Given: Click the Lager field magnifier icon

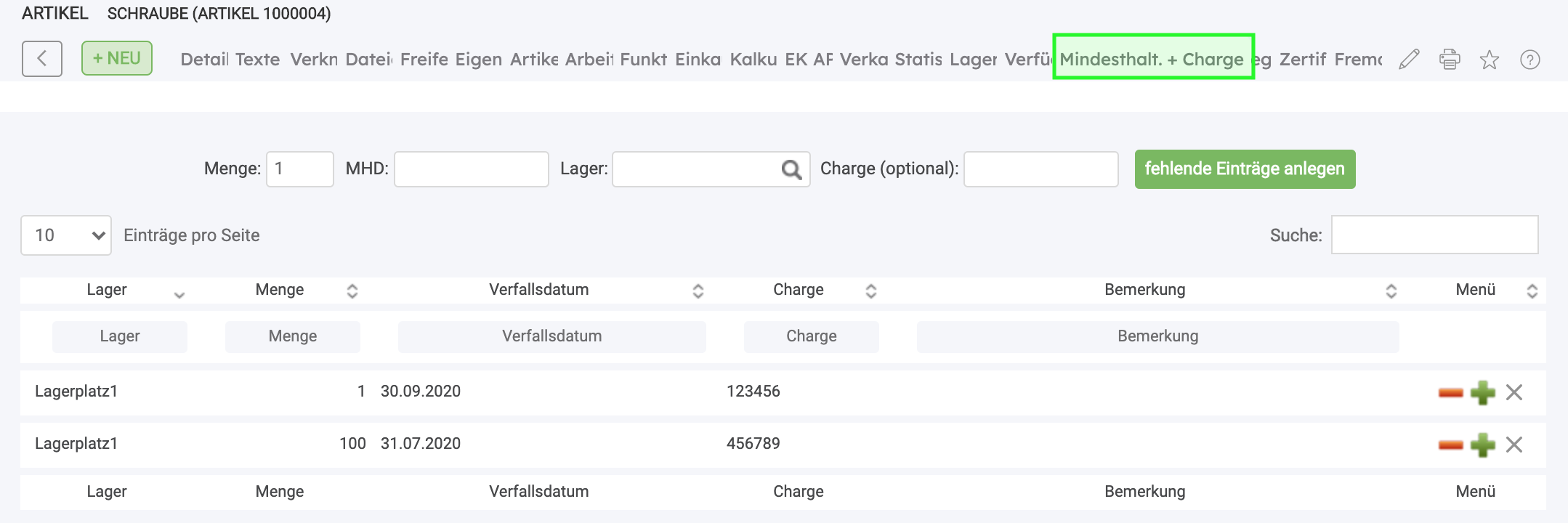Looking at the screenshot, I should [791, 170].
